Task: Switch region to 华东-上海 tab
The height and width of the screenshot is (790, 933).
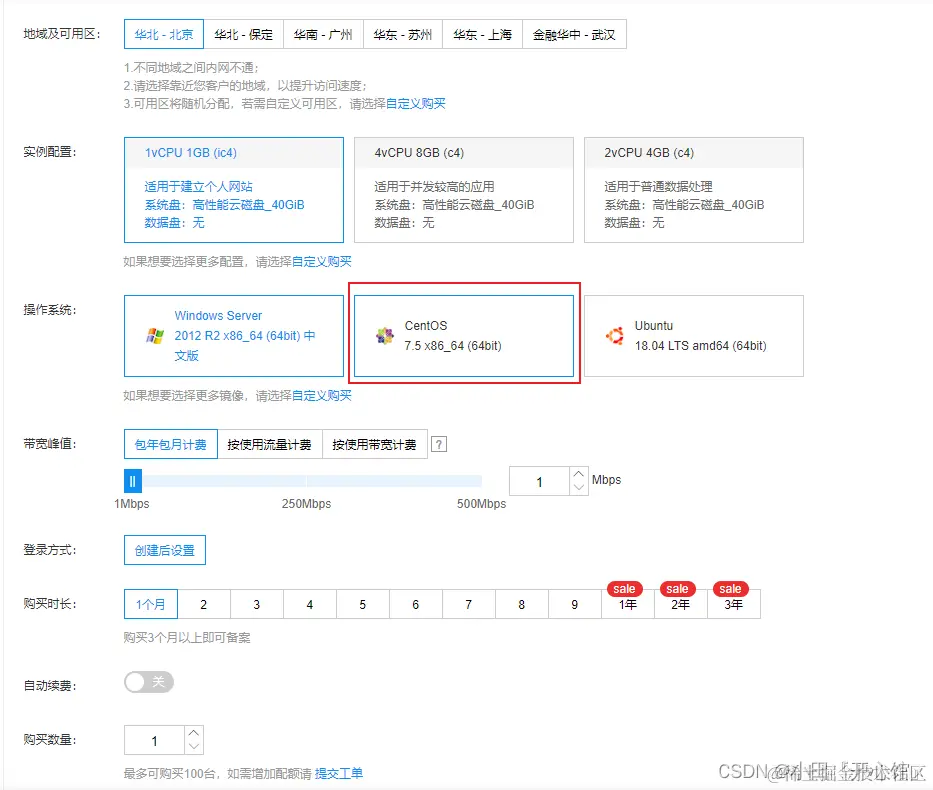Action: point(483,33)
